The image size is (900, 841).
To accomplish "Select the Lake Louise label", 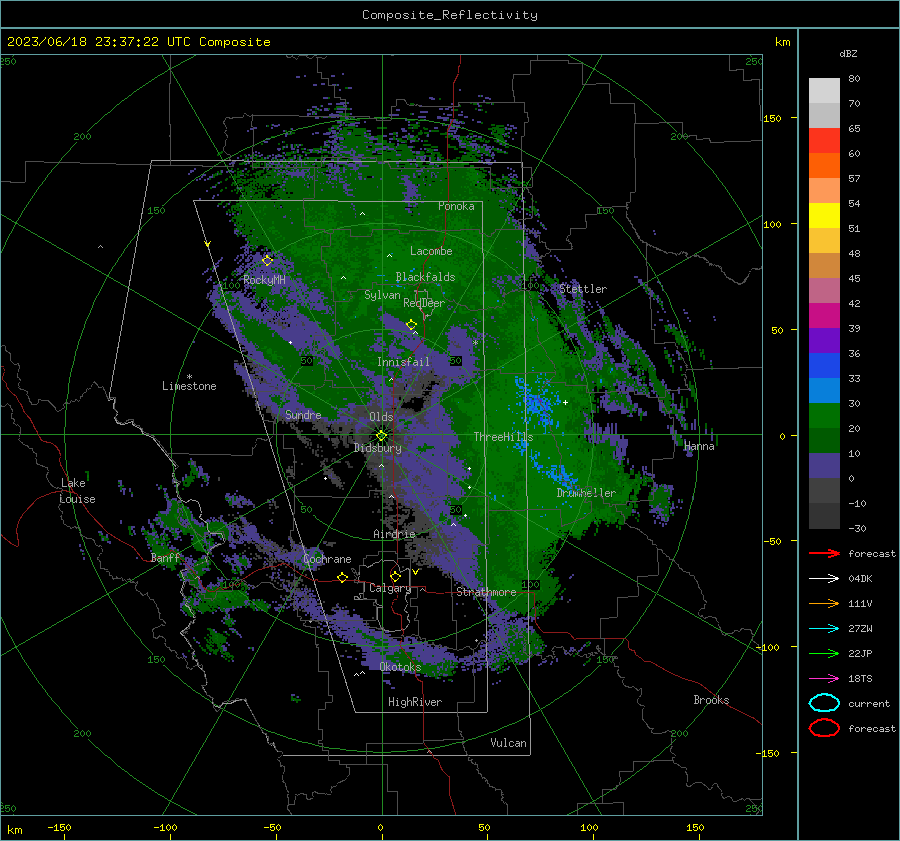I will [x=77, y=491].
